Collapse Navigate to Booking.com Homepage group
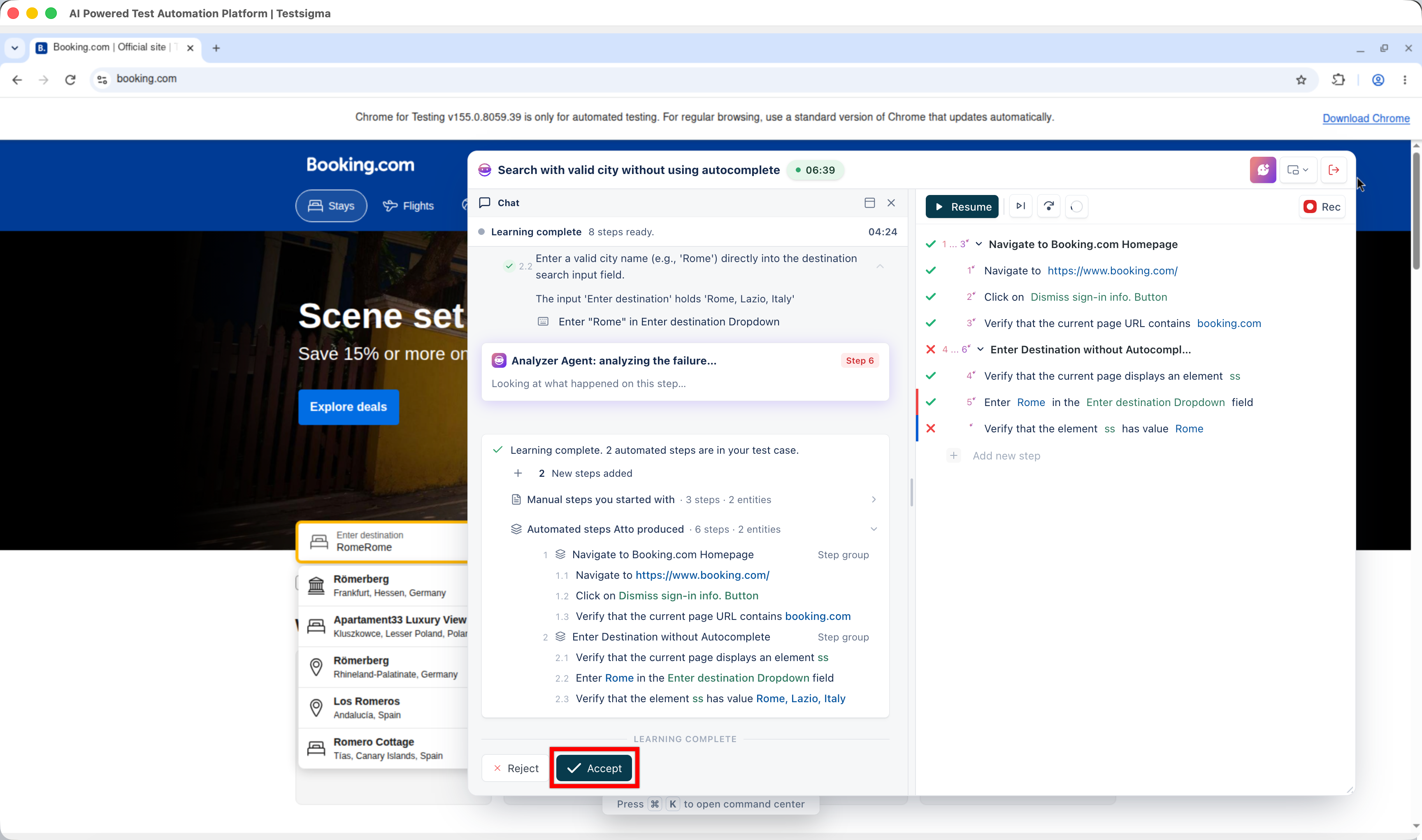The height and width of the screenshot is (840, 1422). (978, 244)
